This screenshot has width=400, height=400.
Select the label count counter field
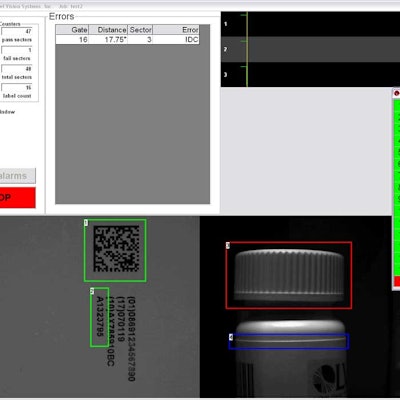click(x=17, y=87)
